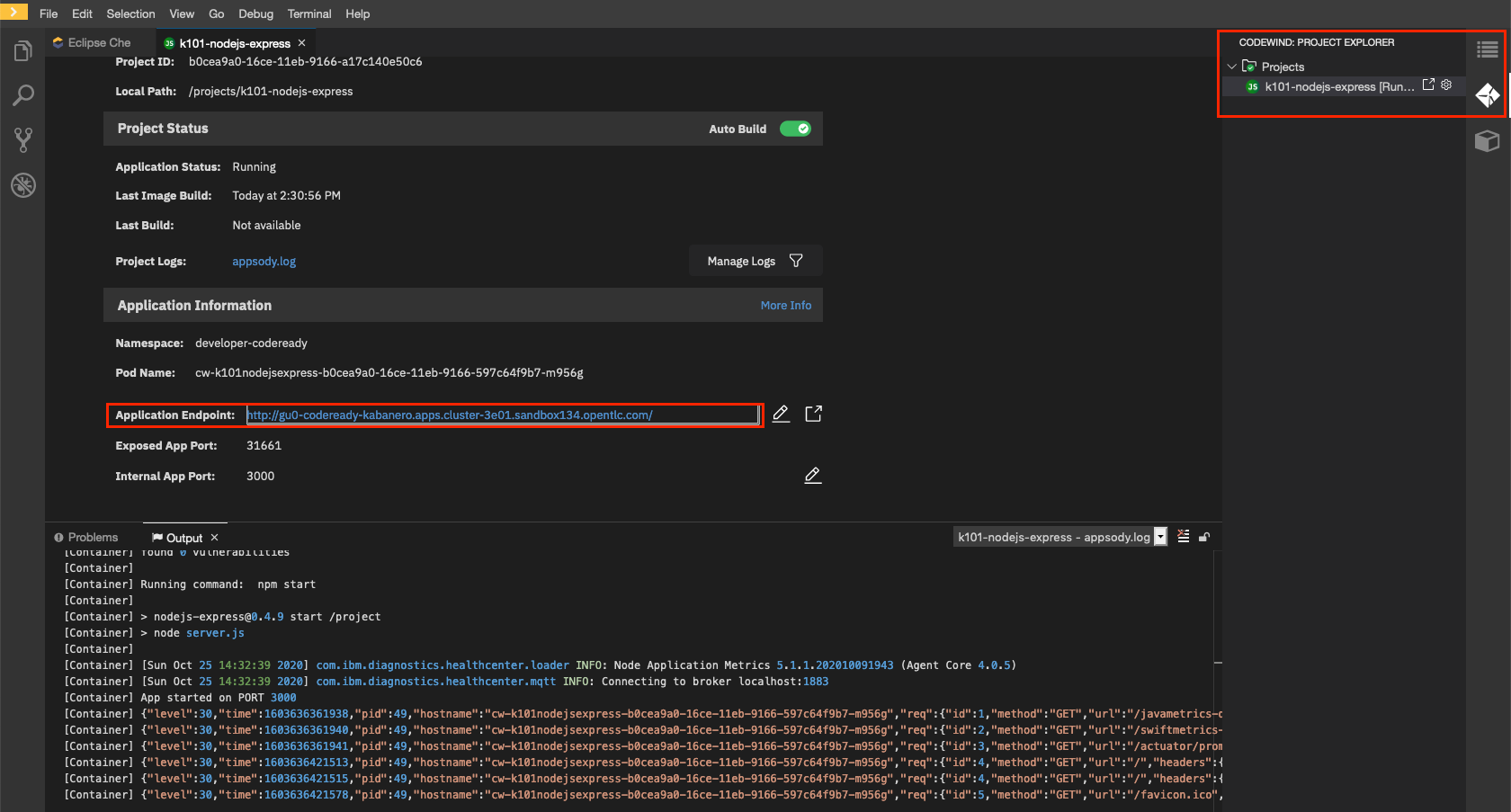Screen dimensions: 1511x812
Task: Open the appsody.log project log link
Action: point(264,261)
